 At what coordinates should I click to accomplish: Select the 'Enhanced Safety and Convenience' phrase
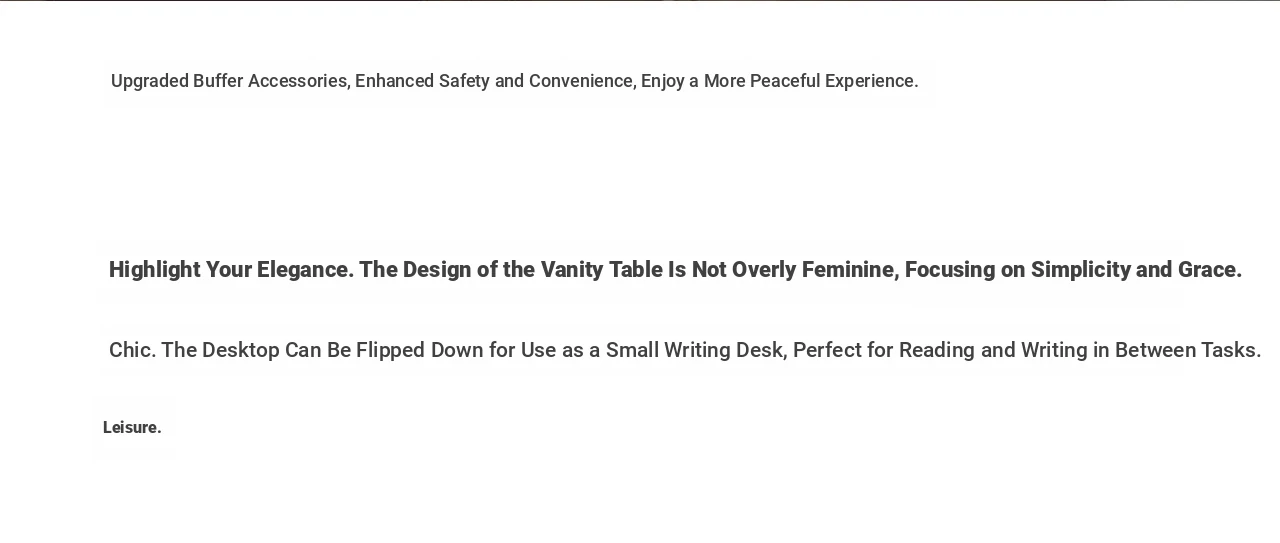click(x=495, y=81)
